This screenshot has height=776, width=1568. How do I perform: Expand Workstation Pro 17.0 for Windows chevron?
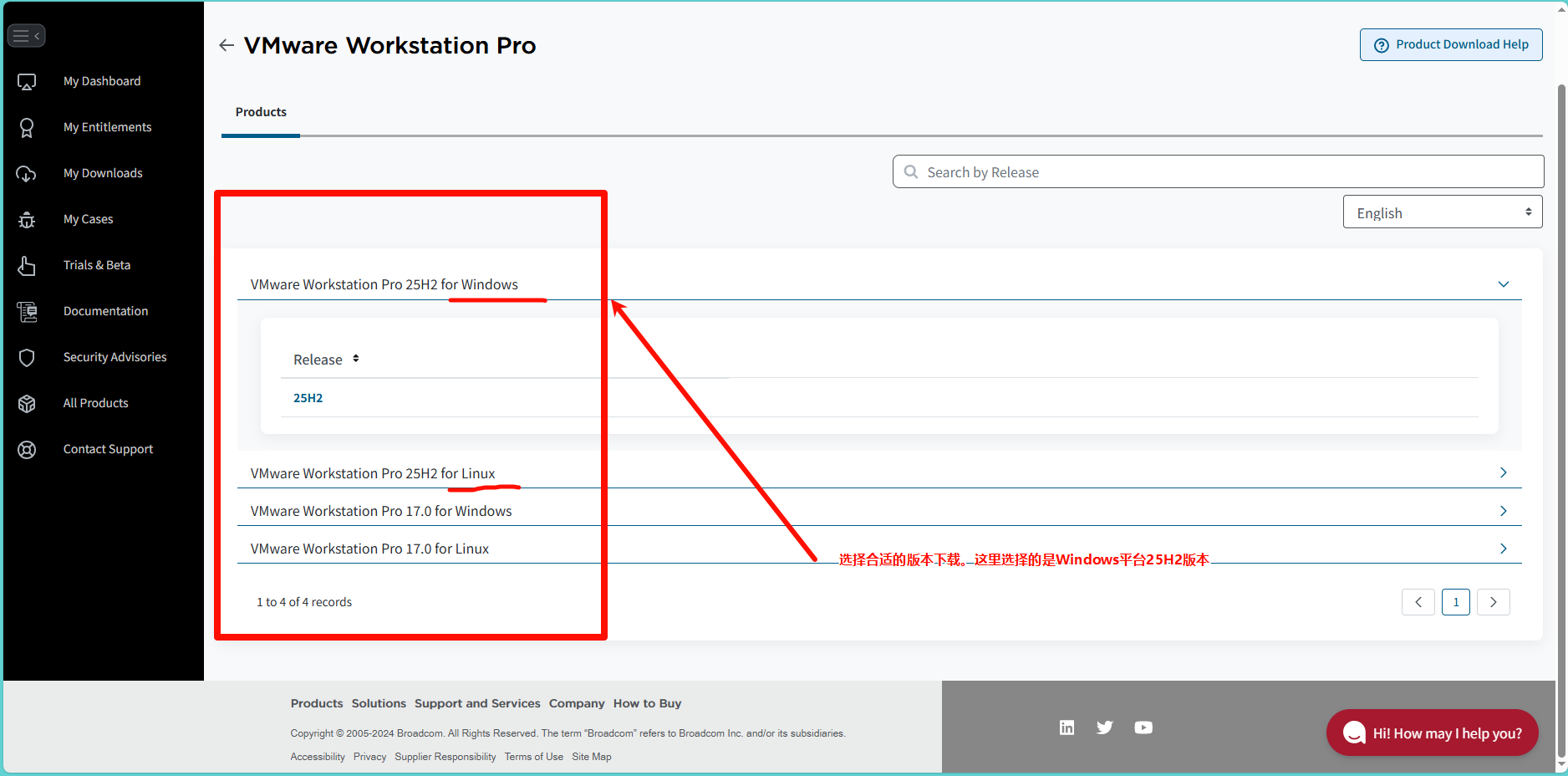click(x=1504, y=511)
